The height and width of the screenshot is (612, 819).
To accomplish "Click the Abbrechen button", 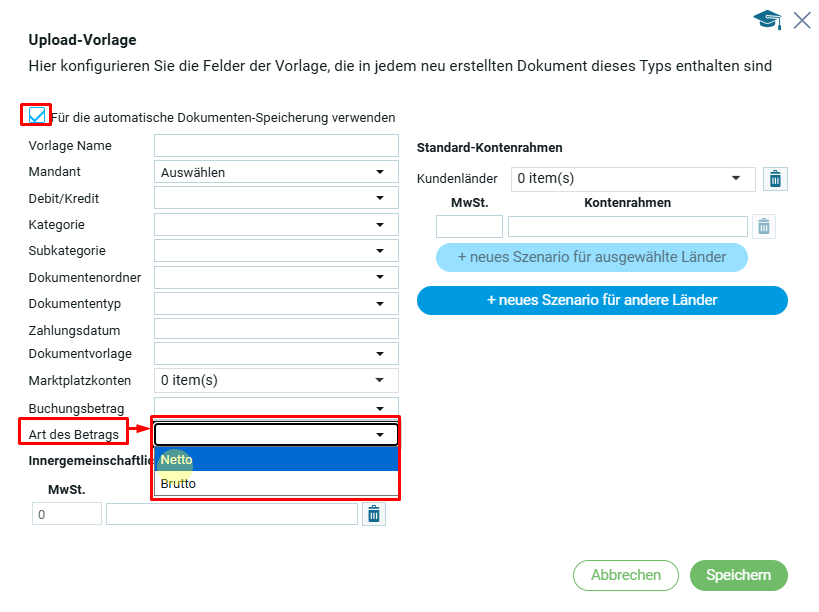I will tap(626, 575).
